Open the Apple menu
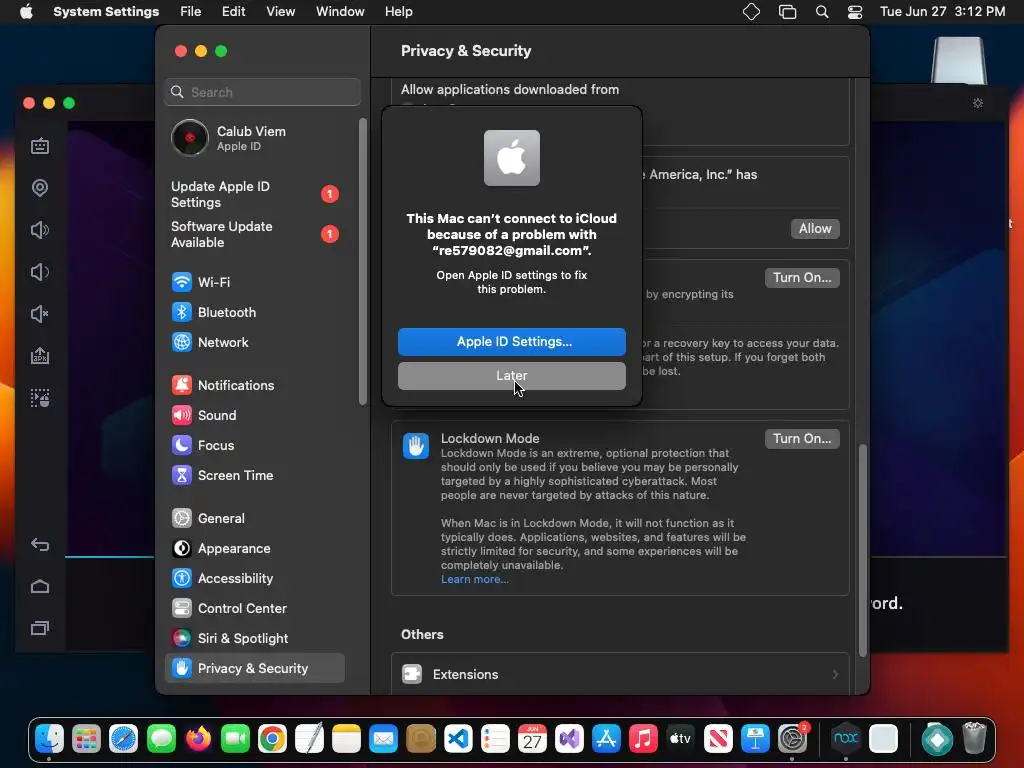Screen dimensions: 1024x768 pos(26,11)
